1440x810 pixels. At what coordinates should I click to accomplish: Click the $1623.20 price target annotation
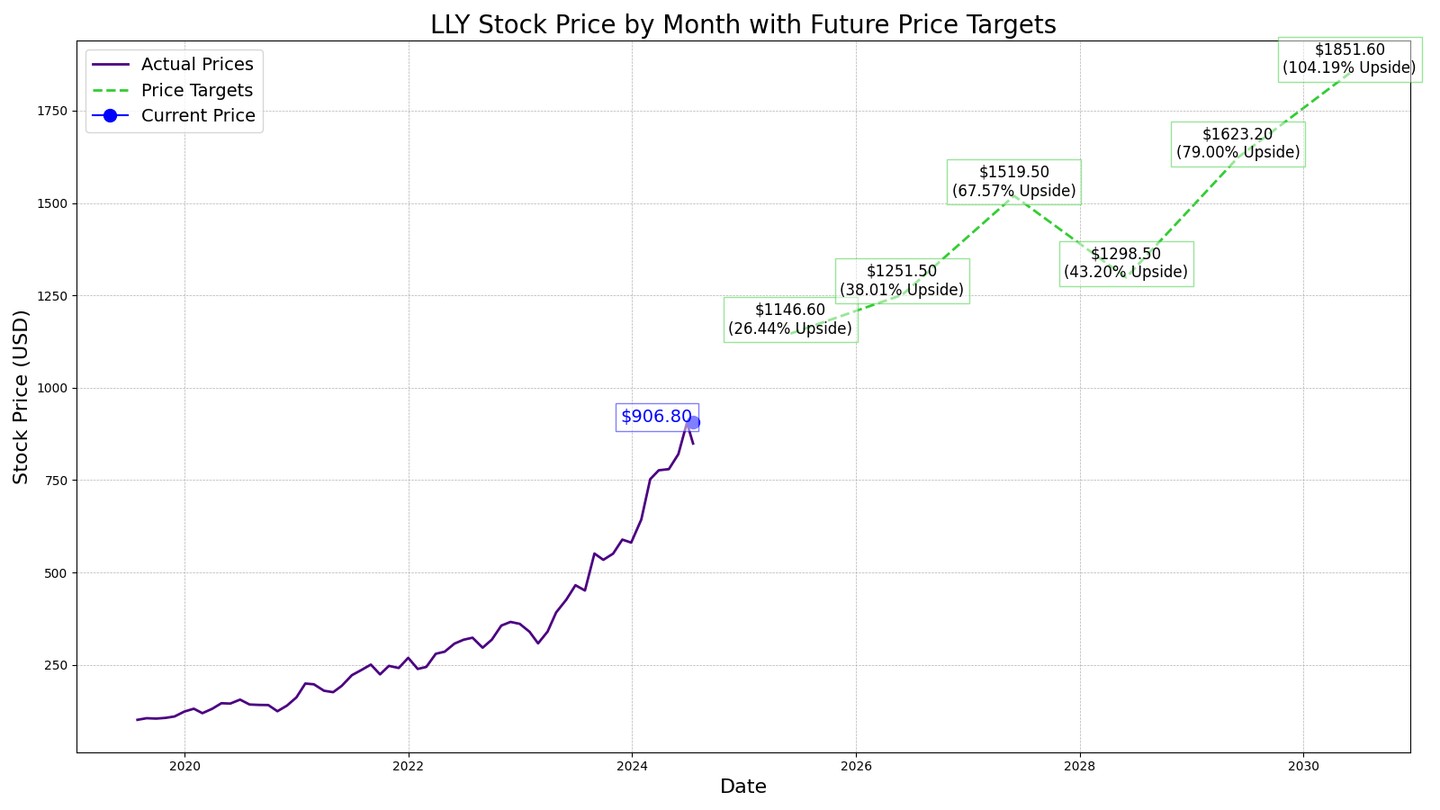coord(1238,144)
